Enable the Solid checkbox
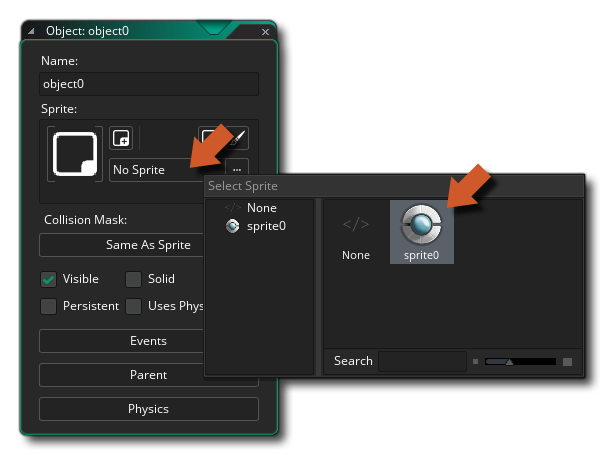 click(134, 279)
